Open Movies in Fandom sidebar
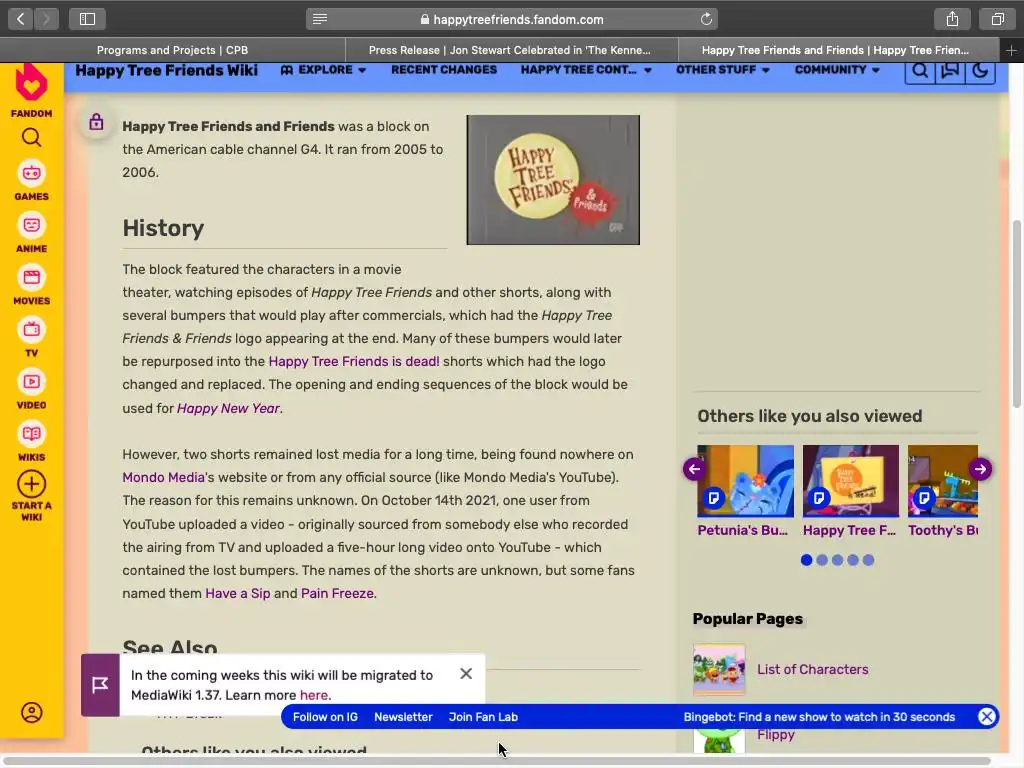The height and width of the screenshot is (768, 1024). pos(31,285)
